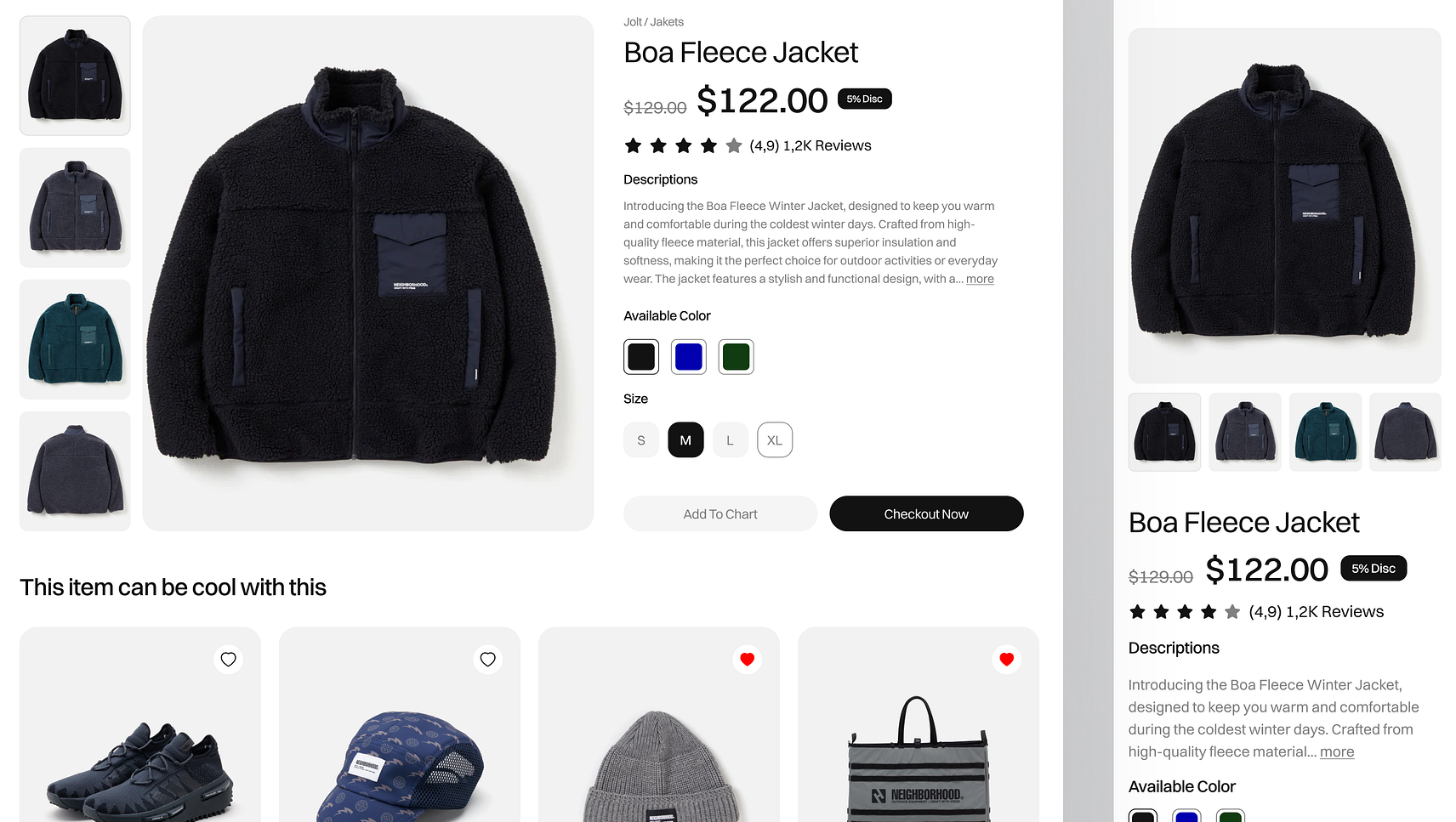Unfavorite the gray beanie red heart
The width and height of the screenshot is (1456, 822).
click(x=747, y=660)
